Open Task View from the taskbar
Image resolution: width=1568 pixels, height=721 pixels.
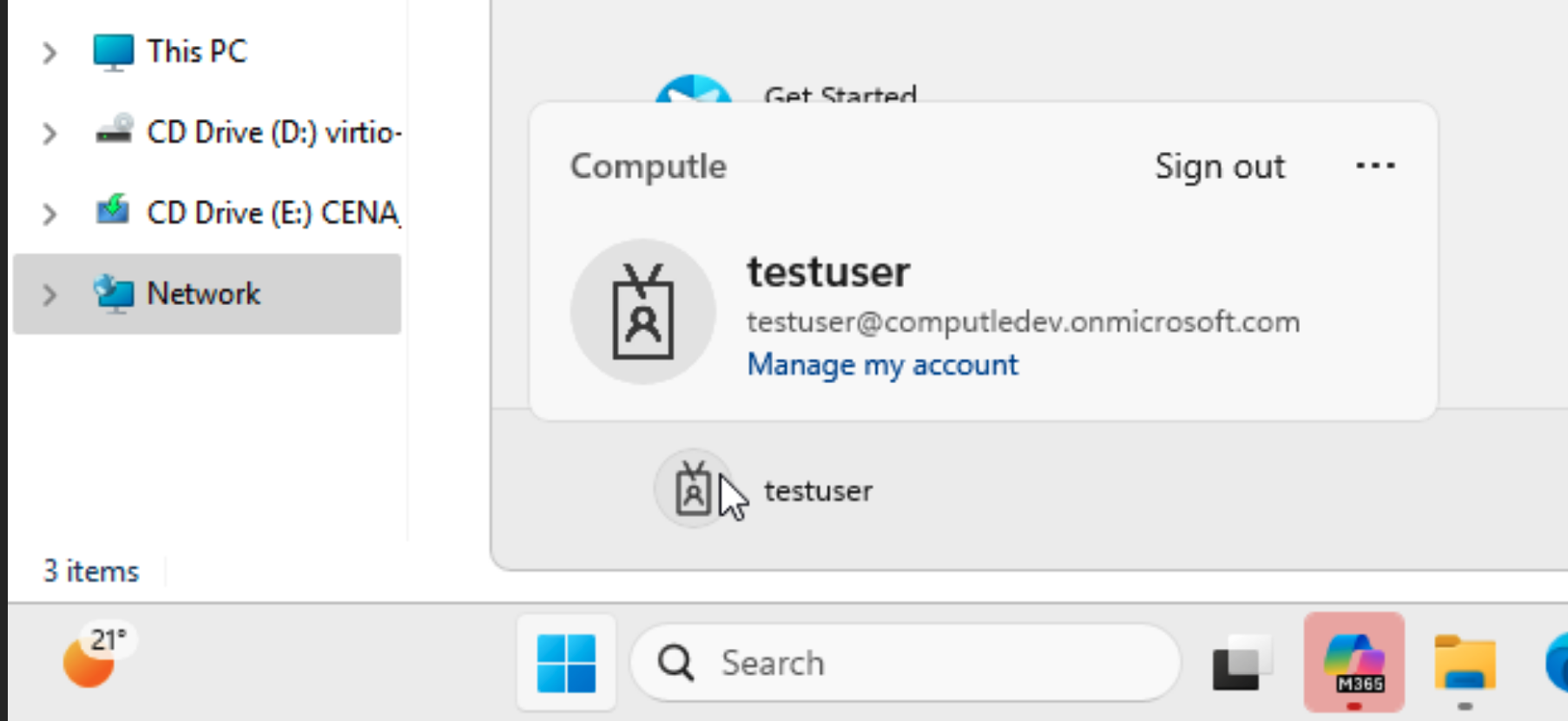pos(1242,664)
